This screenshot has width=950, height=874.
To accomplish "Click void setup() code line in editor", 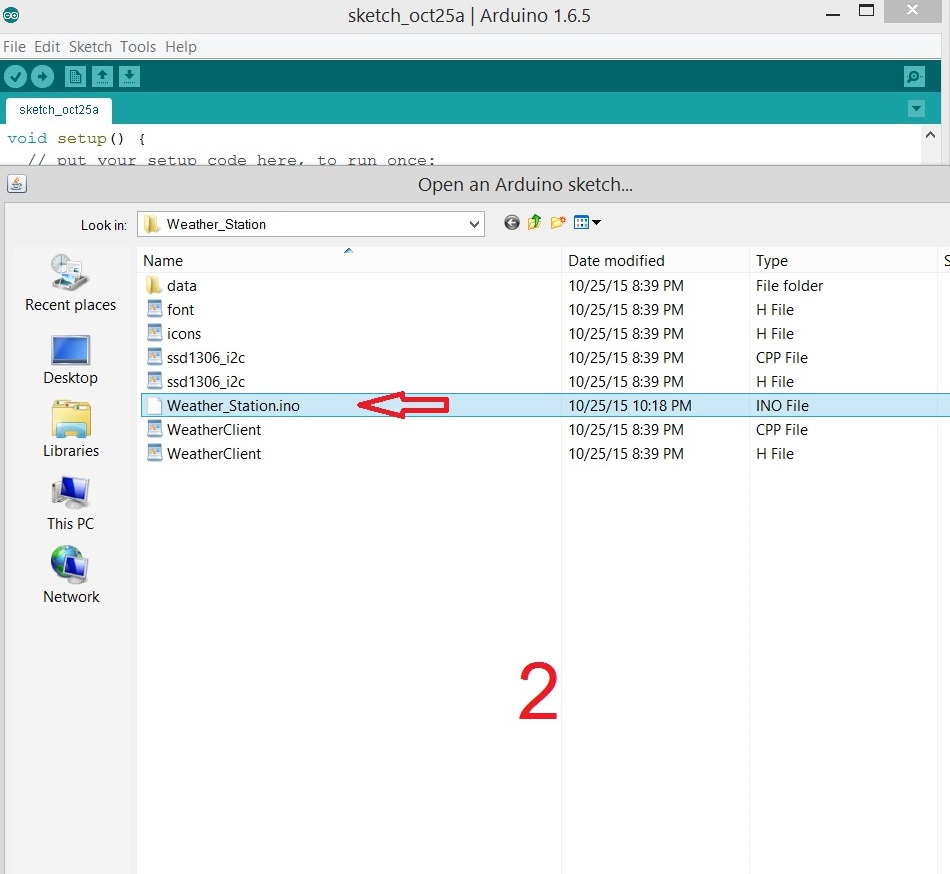I will (76, 139).
